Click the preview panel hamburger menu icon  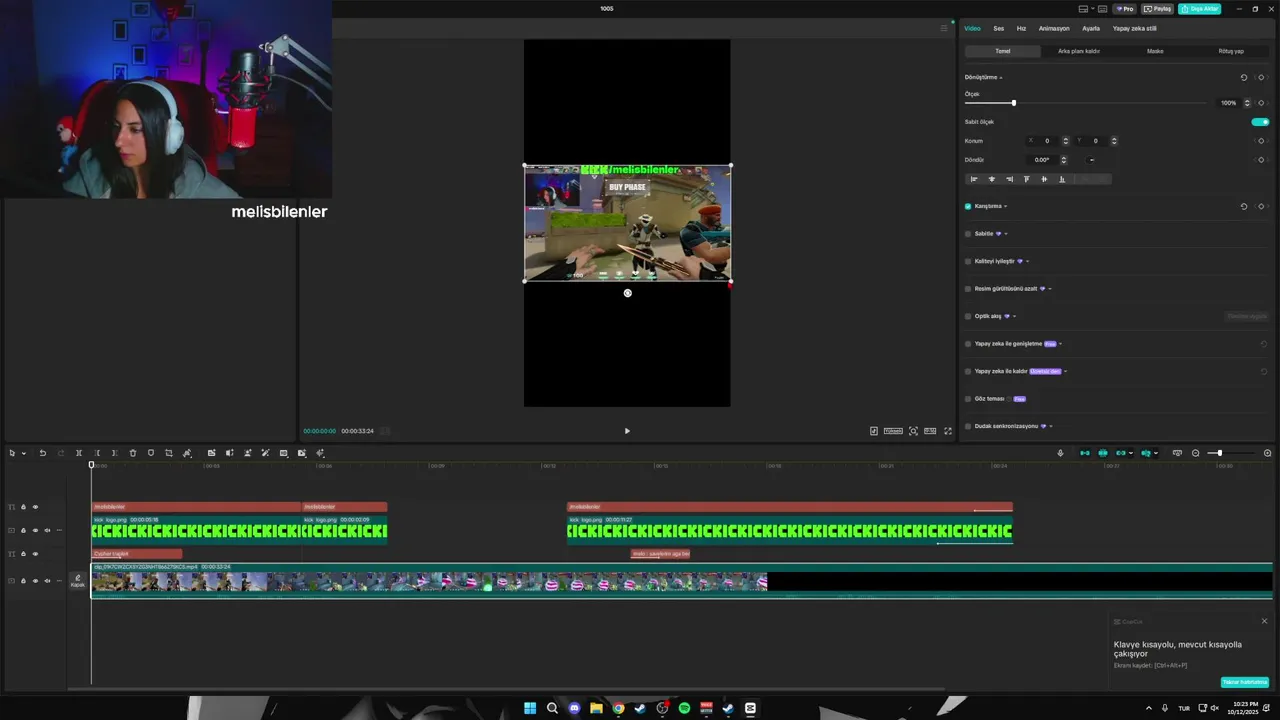click(943, 28)
